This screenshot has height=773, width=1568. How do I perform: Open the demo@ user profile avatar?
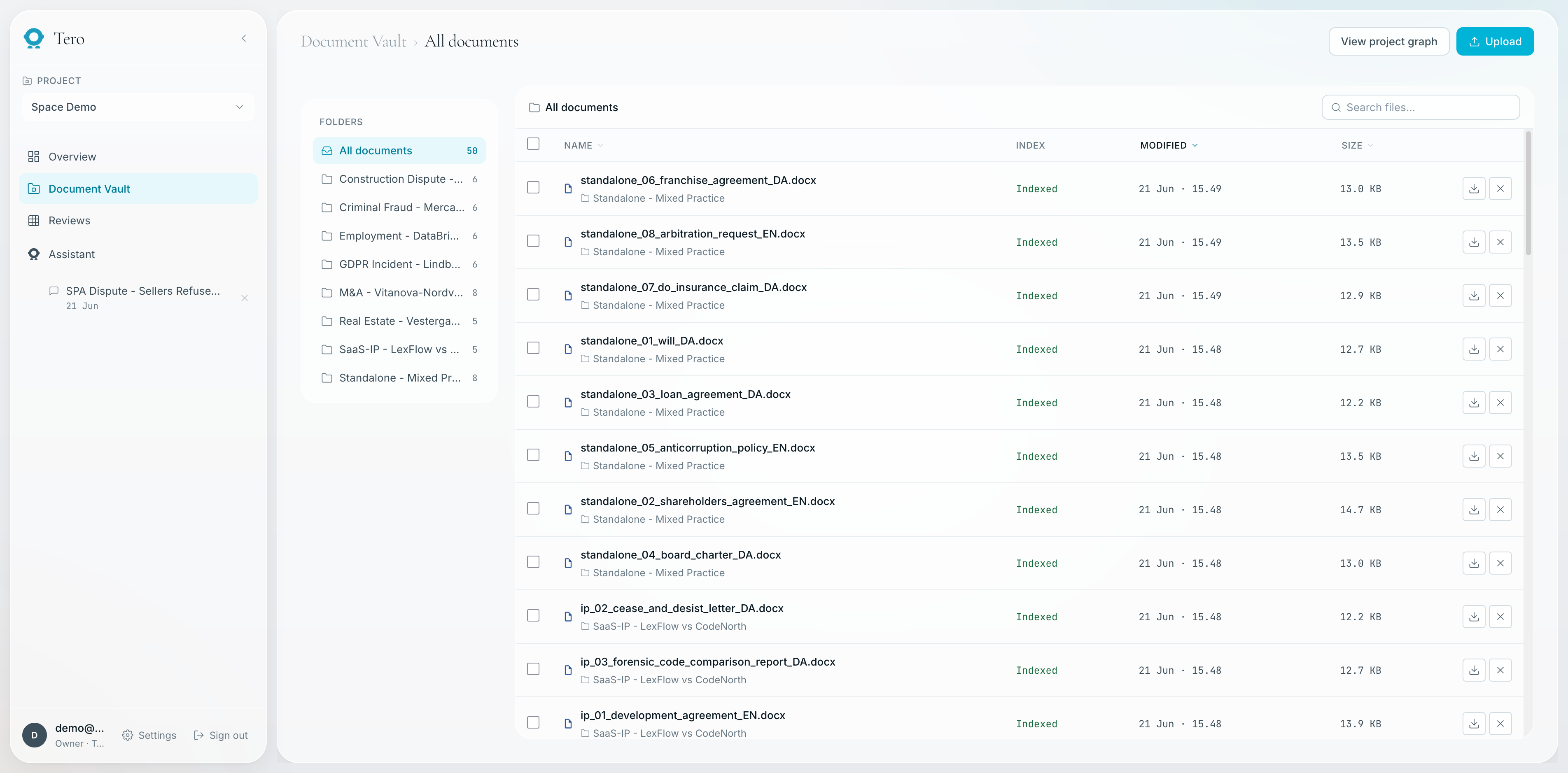34,735
